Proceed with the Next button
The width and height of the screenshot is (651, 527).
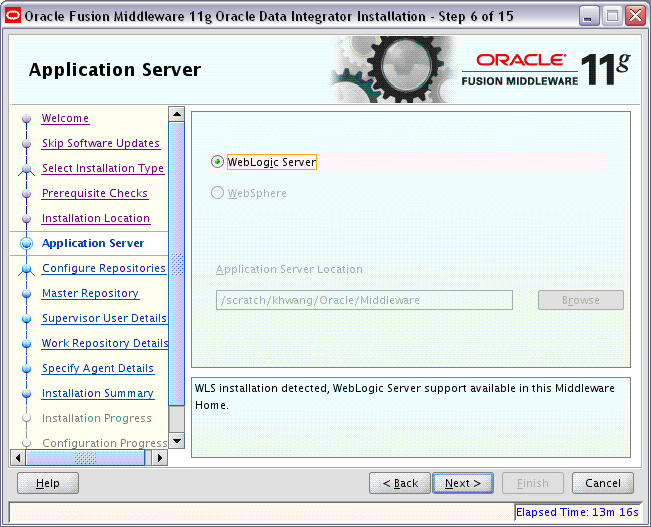pyautogui.click(x=463, y=483)
